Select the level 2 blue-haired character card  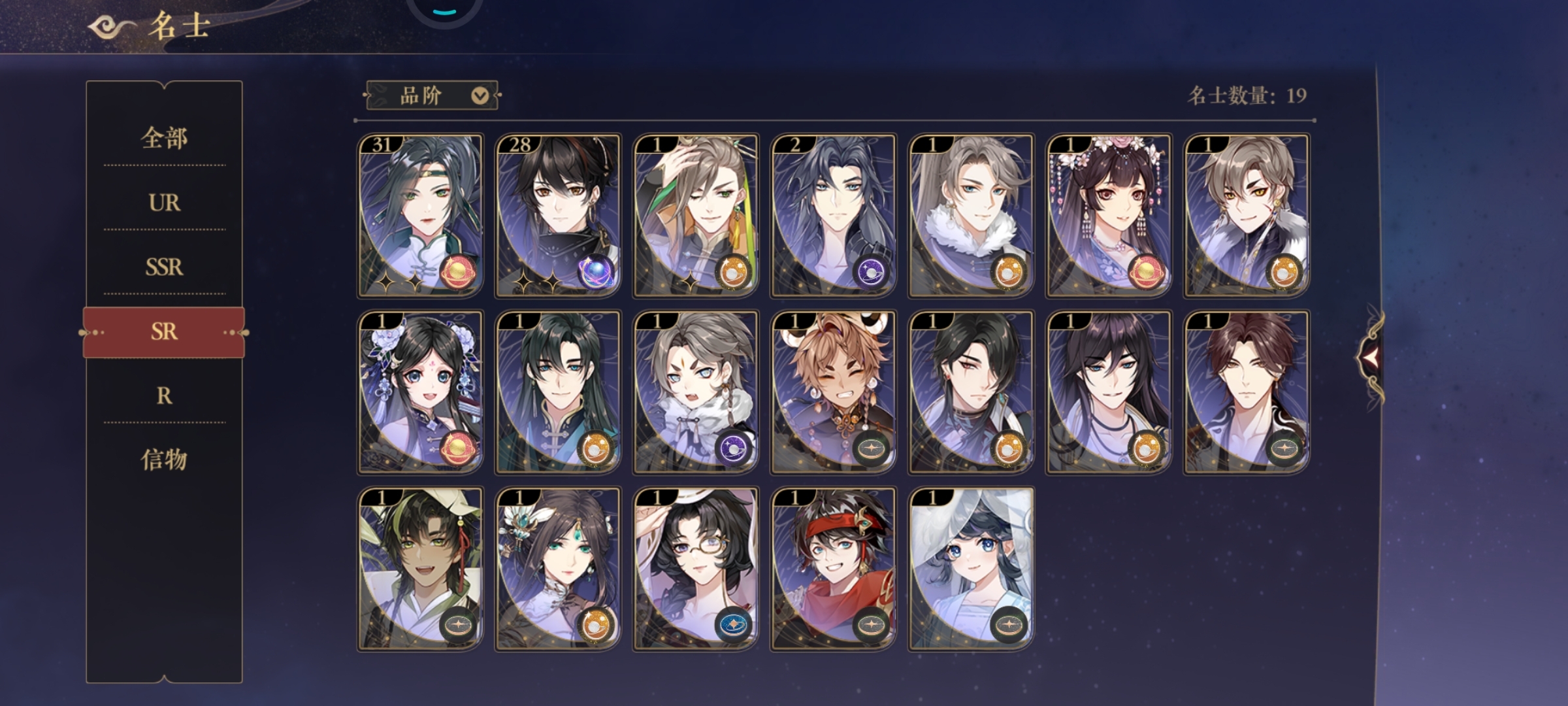pyautogui.click(x=834, y=216)
